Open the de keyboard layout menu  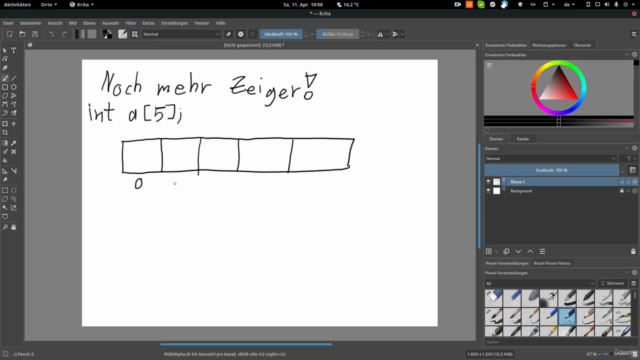click(569, 4)
